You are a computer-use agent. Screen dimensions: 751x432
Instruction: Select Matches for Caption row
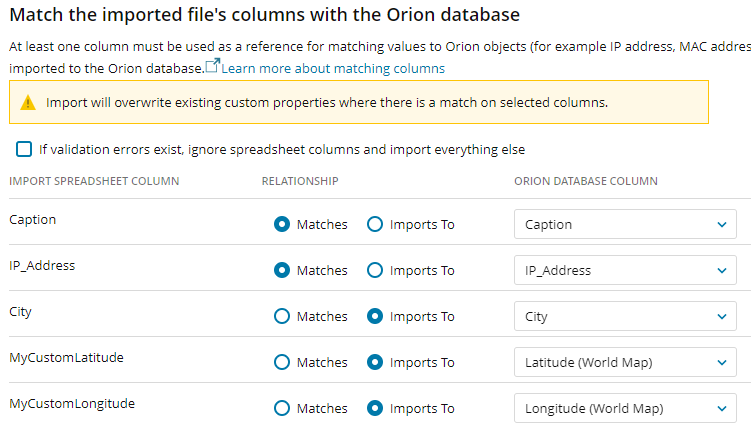[282, 224]
